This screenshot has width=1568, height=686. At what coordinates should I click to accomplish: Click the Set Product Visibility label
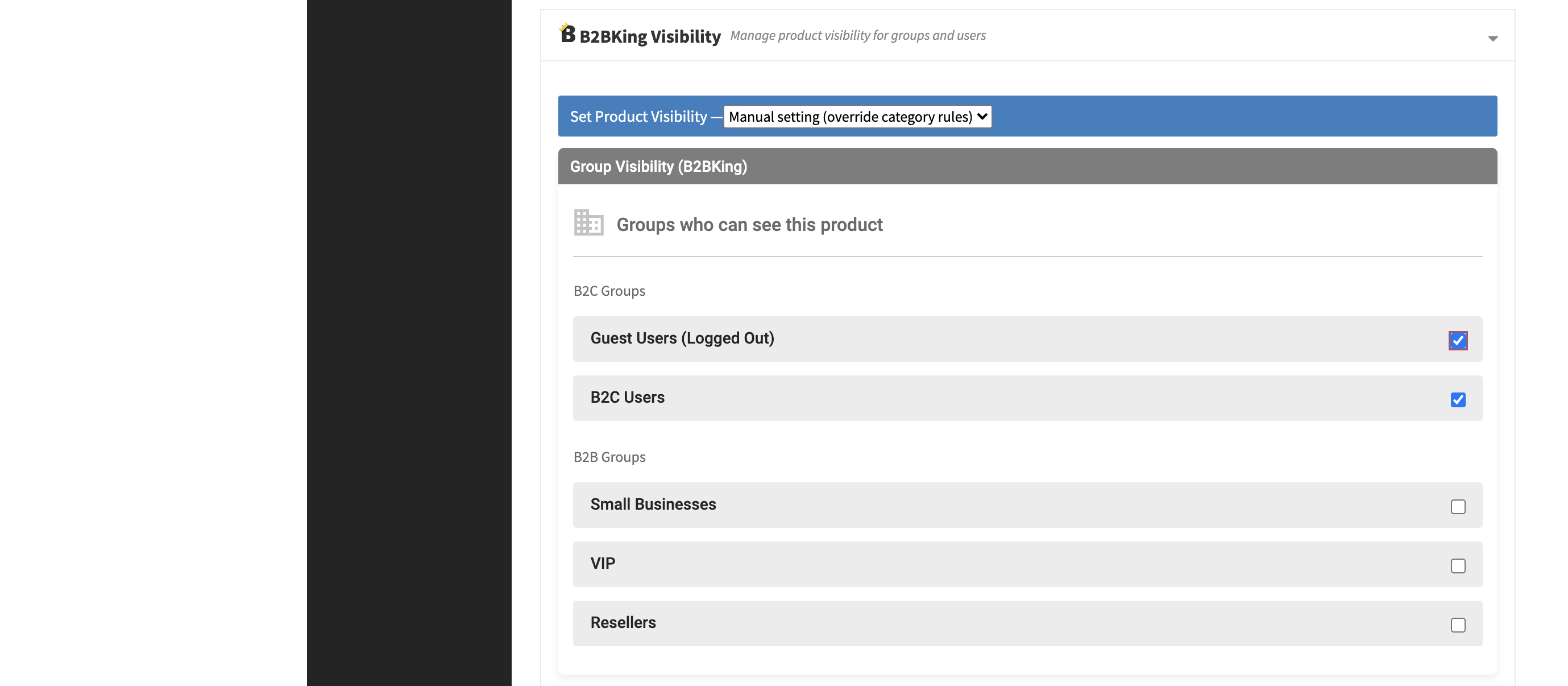click(x=638, y=117)
